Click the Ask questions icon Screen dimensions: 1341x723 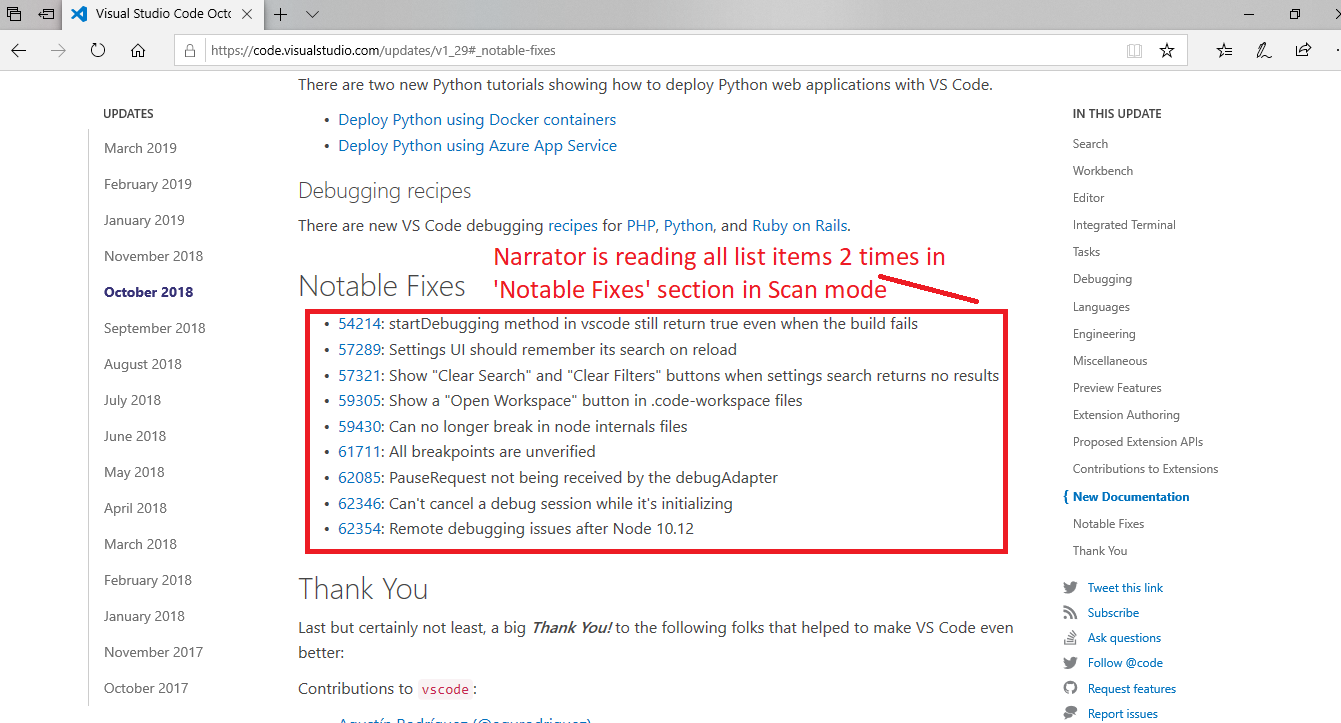tap(1070, 637)
